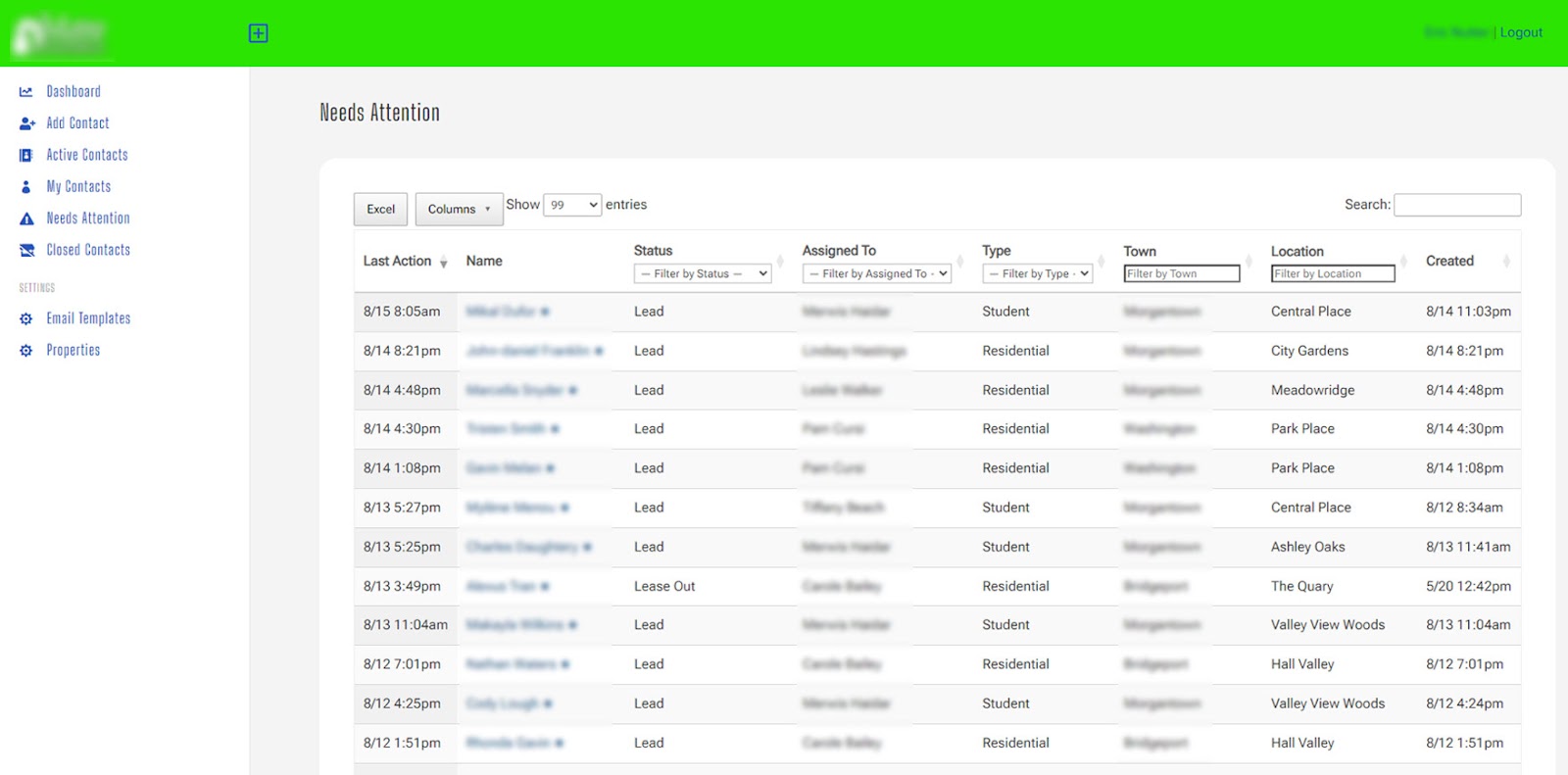Click the Filter by Location input field
The image size is (1568, 775).
[x=1333, y=273]
